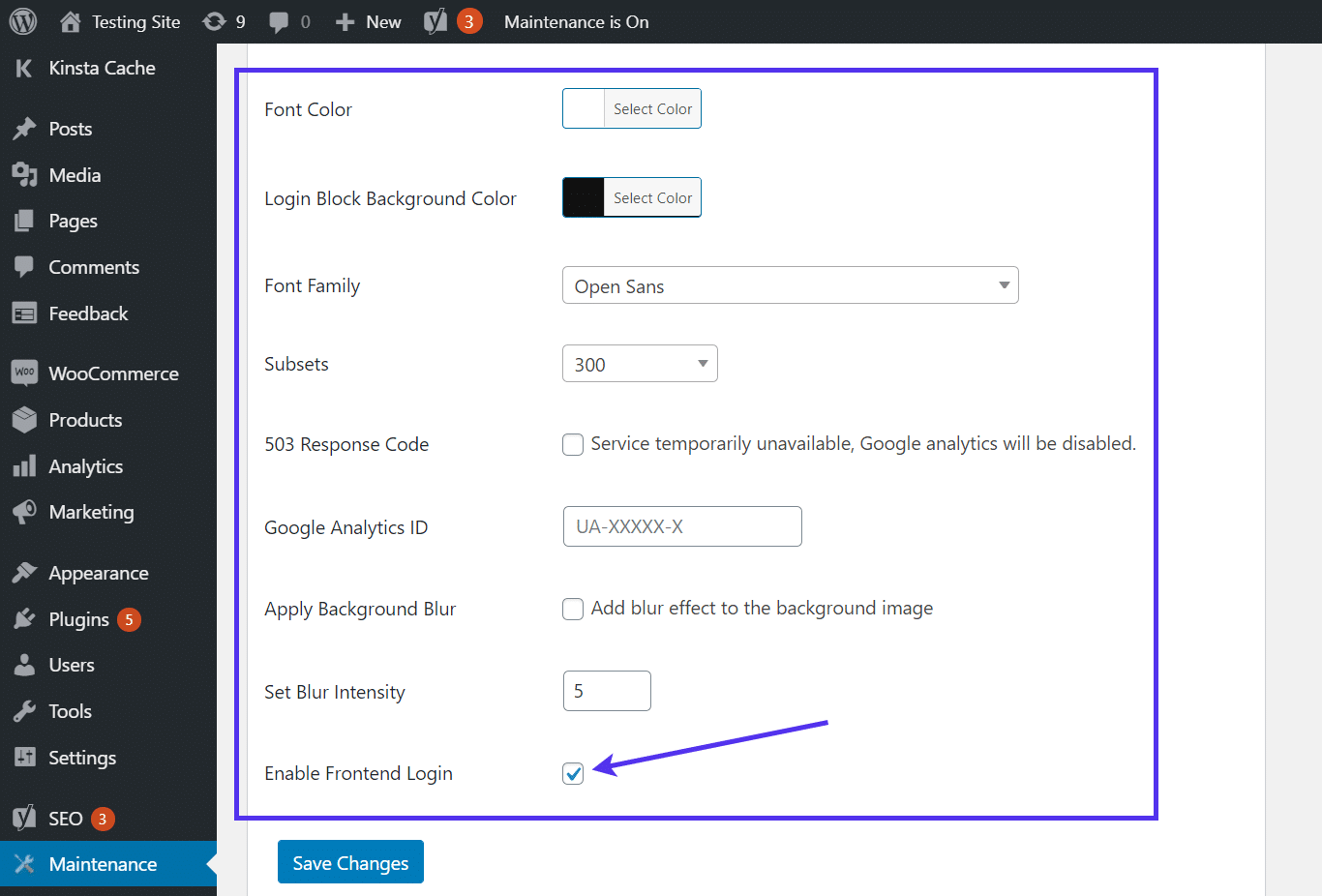The width and height of the screenshot is (1322, 896).
Task: Click the Maintenance is On link
Action: pyautogui.click(x=576, y=21)
